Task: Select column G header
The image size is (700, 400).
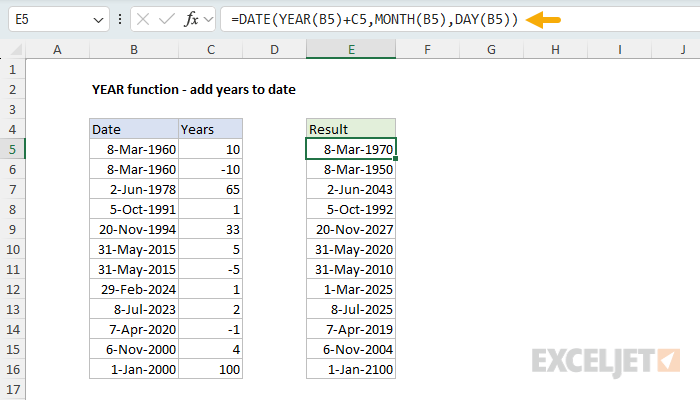Action: pos(491,50)
